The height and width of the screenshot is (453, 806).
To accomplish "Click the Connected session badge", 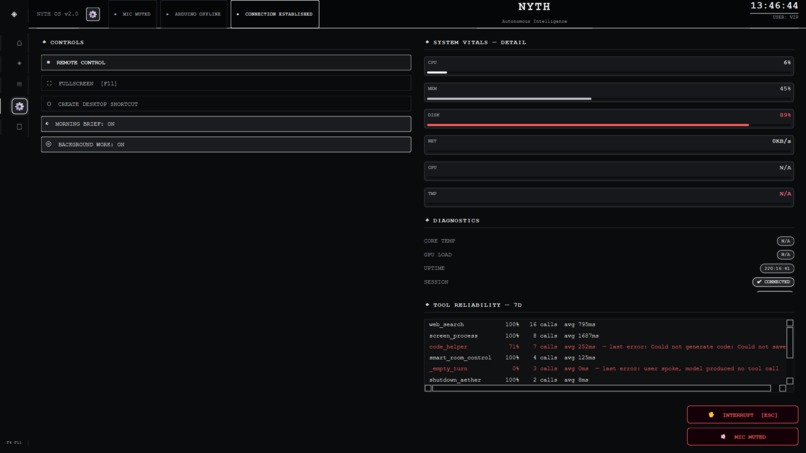I will pos(773,282).
